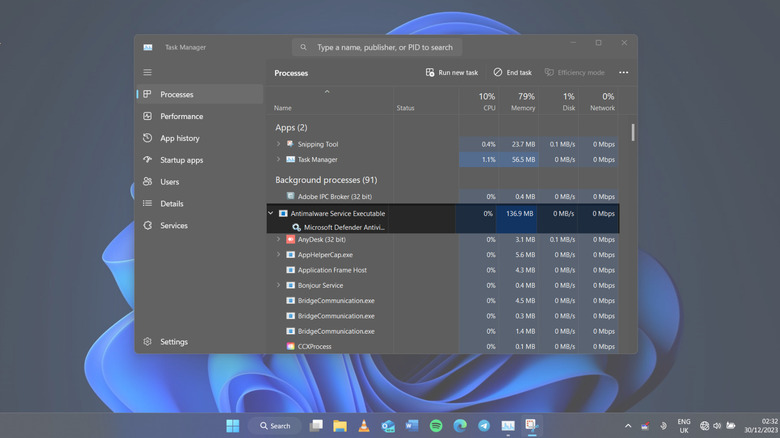Open the Details tab
The height and width of the screenshot is (438, 780).
171,204
